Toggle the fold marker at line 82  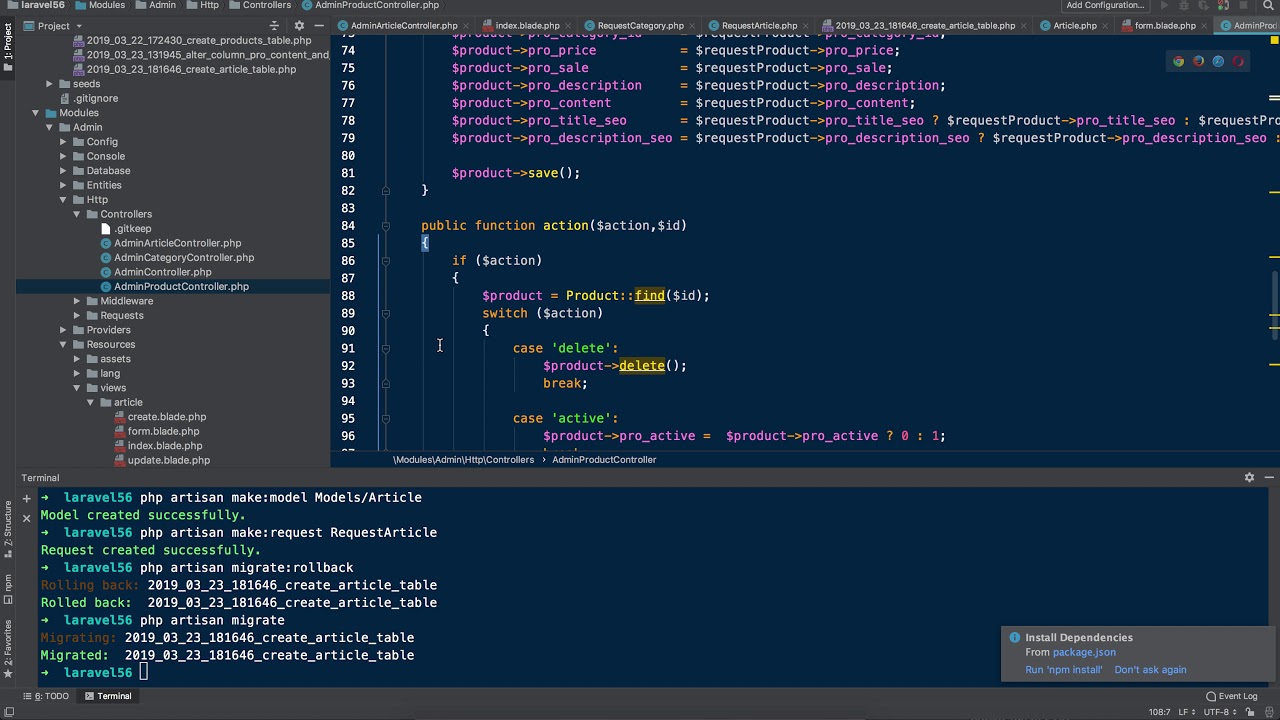[x=386, y=191]
